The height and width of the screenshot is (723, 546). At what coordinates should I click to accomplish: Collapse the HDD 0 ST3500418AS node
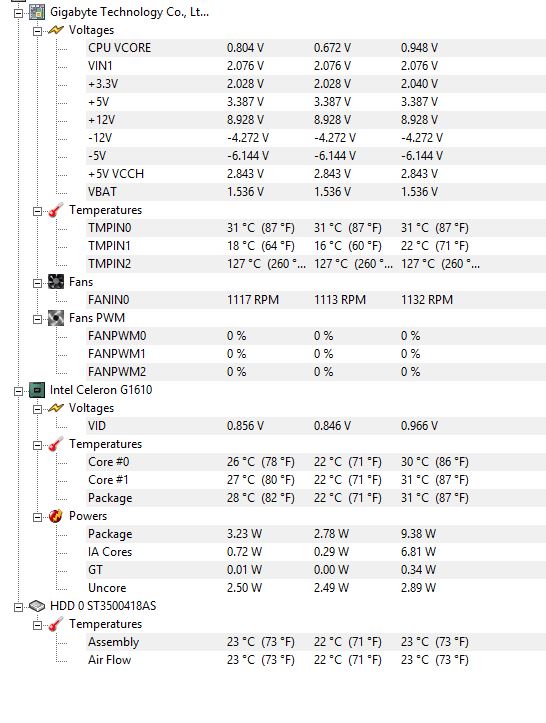click(x=18, y=607)
